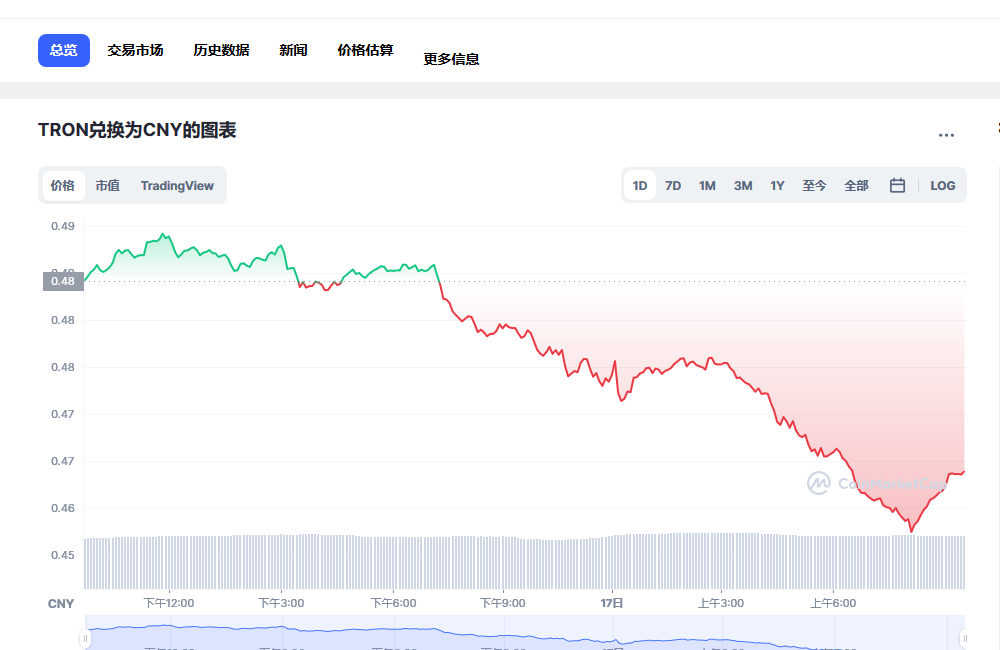Open the 更多信息 tab
1000x650 pixels.
pos(452,59)
